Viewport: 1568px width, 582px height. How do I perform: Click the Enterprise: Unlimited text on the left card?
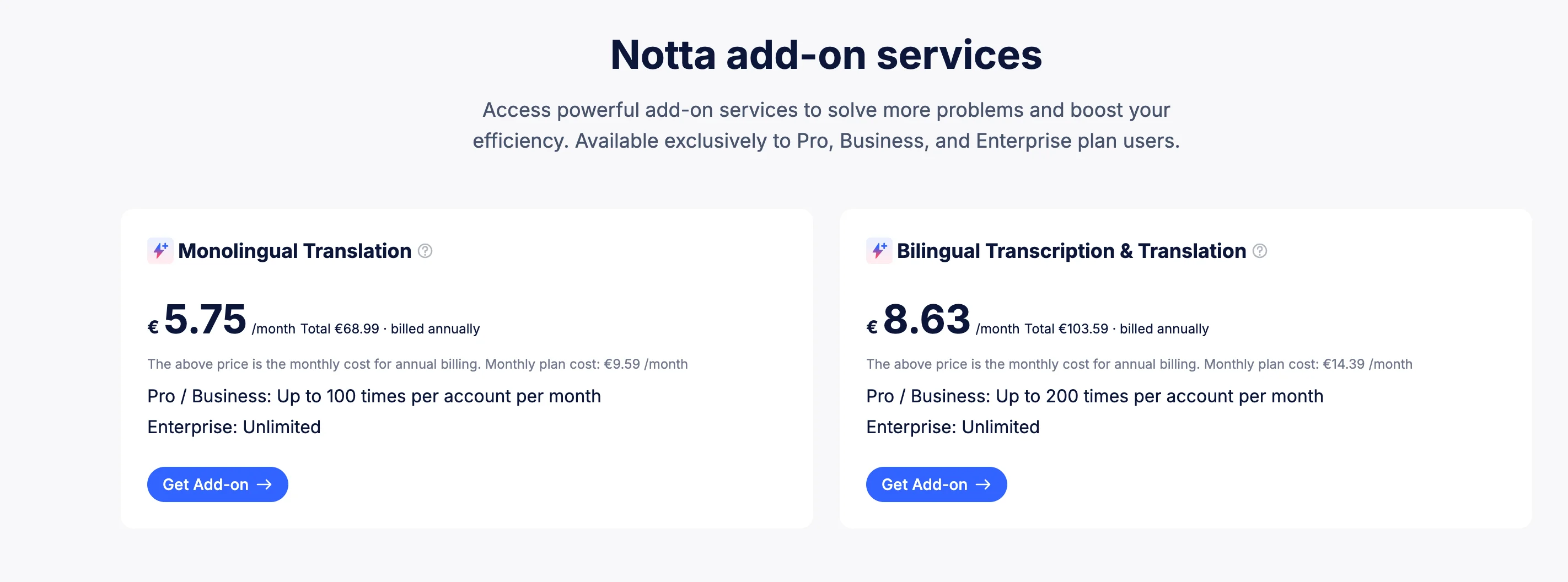234,426
